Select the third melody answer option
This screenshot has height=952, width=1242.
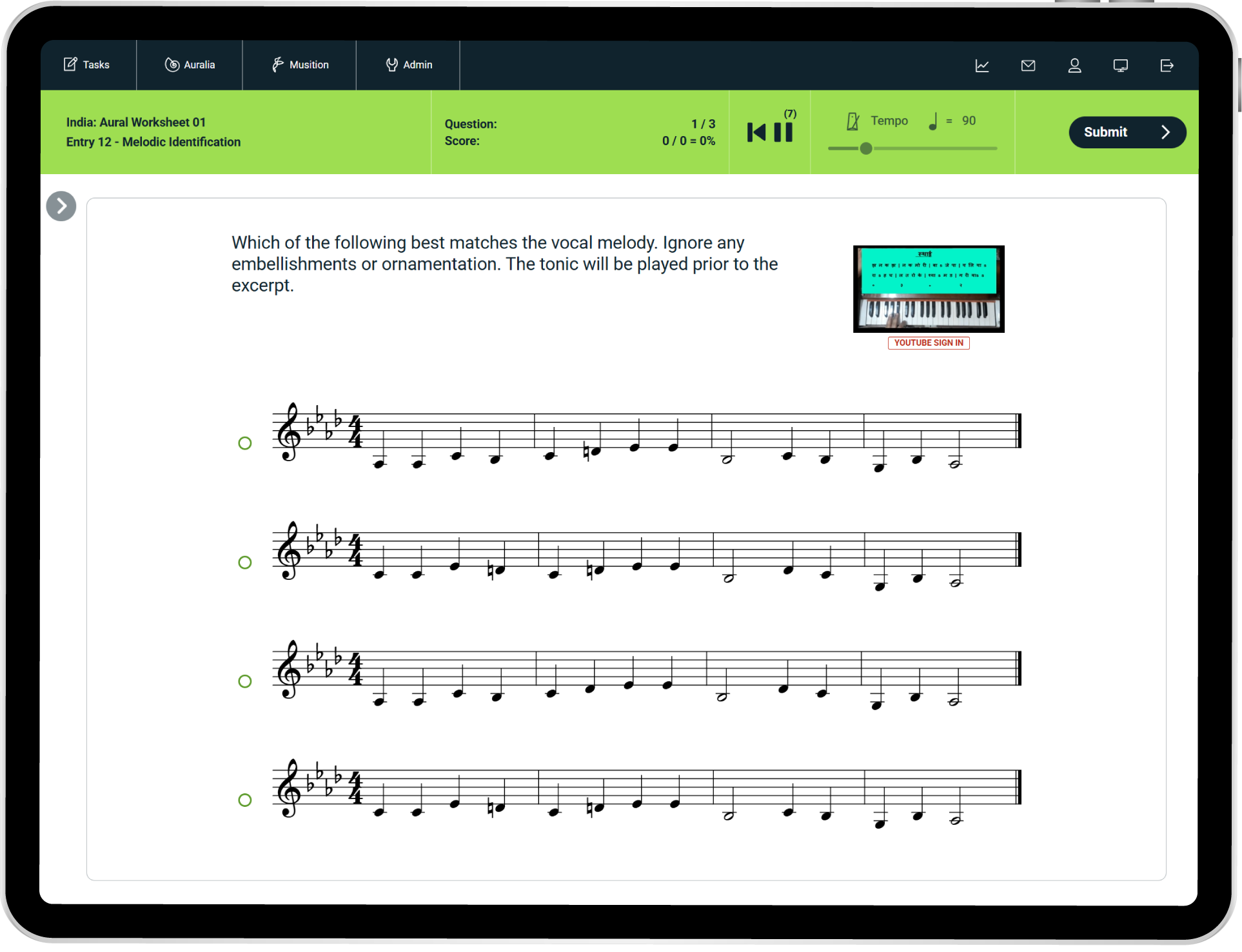(245, 681)
